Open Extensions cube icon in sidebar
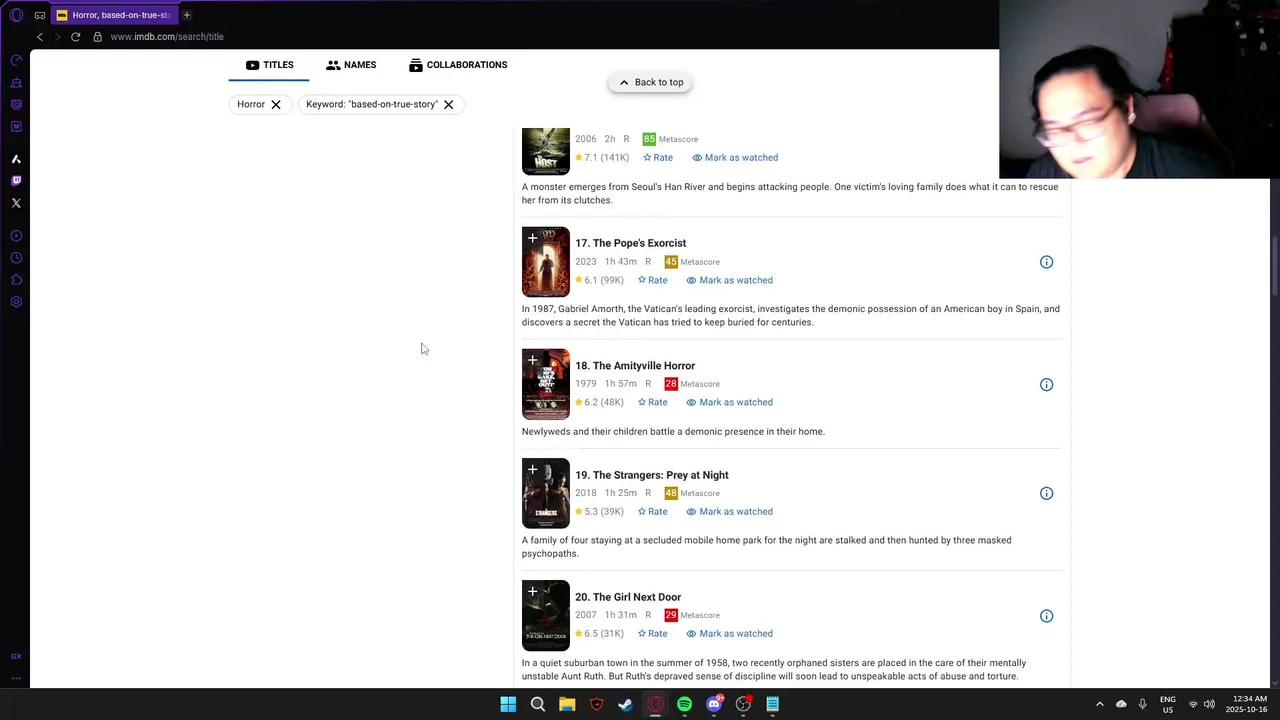Screen dimensions: 1280x720 [16, 280]
